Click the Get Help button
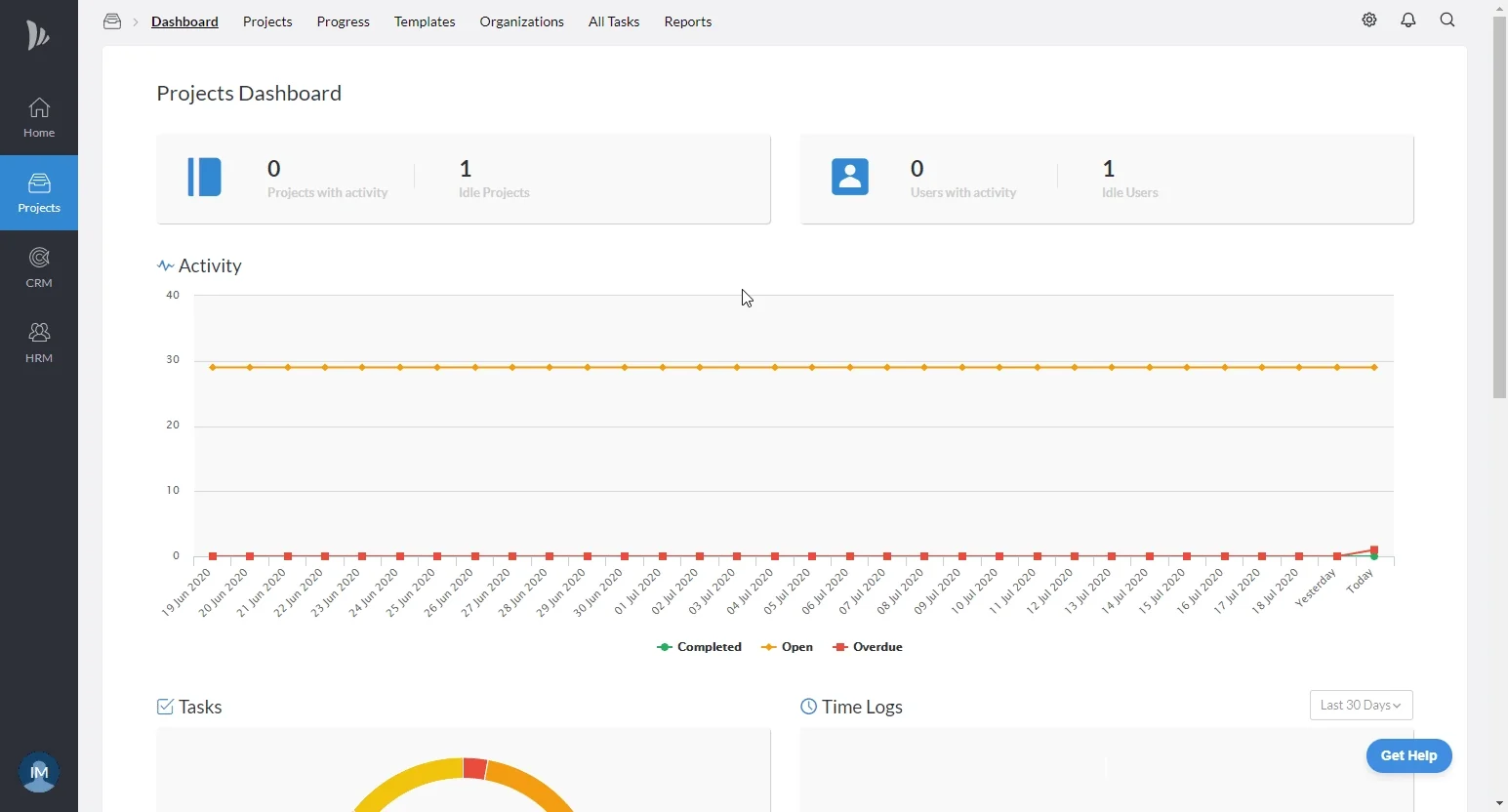This screenshot has height=812, width=1508. pos(1408,755)
